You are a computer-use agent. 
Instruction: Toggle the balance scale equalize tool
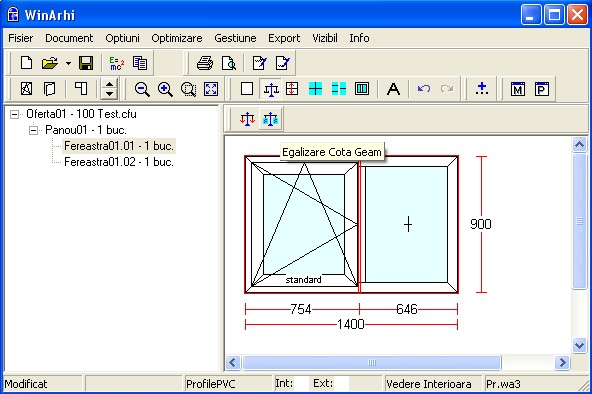tap(271, 89)
